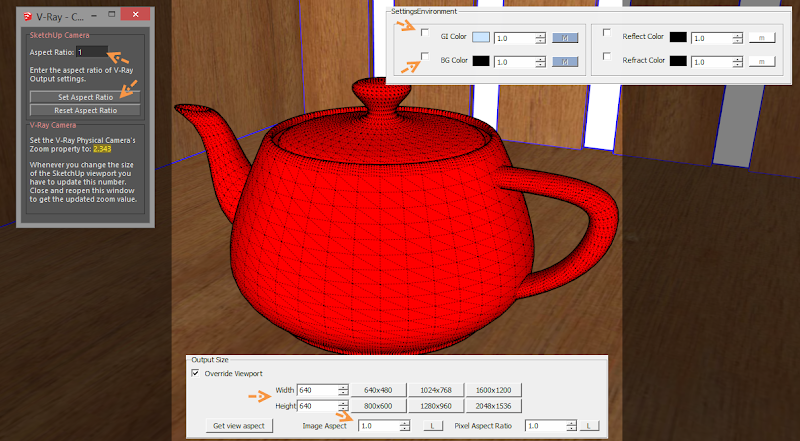Click the Refract Color multiplier field

(712, 62)
